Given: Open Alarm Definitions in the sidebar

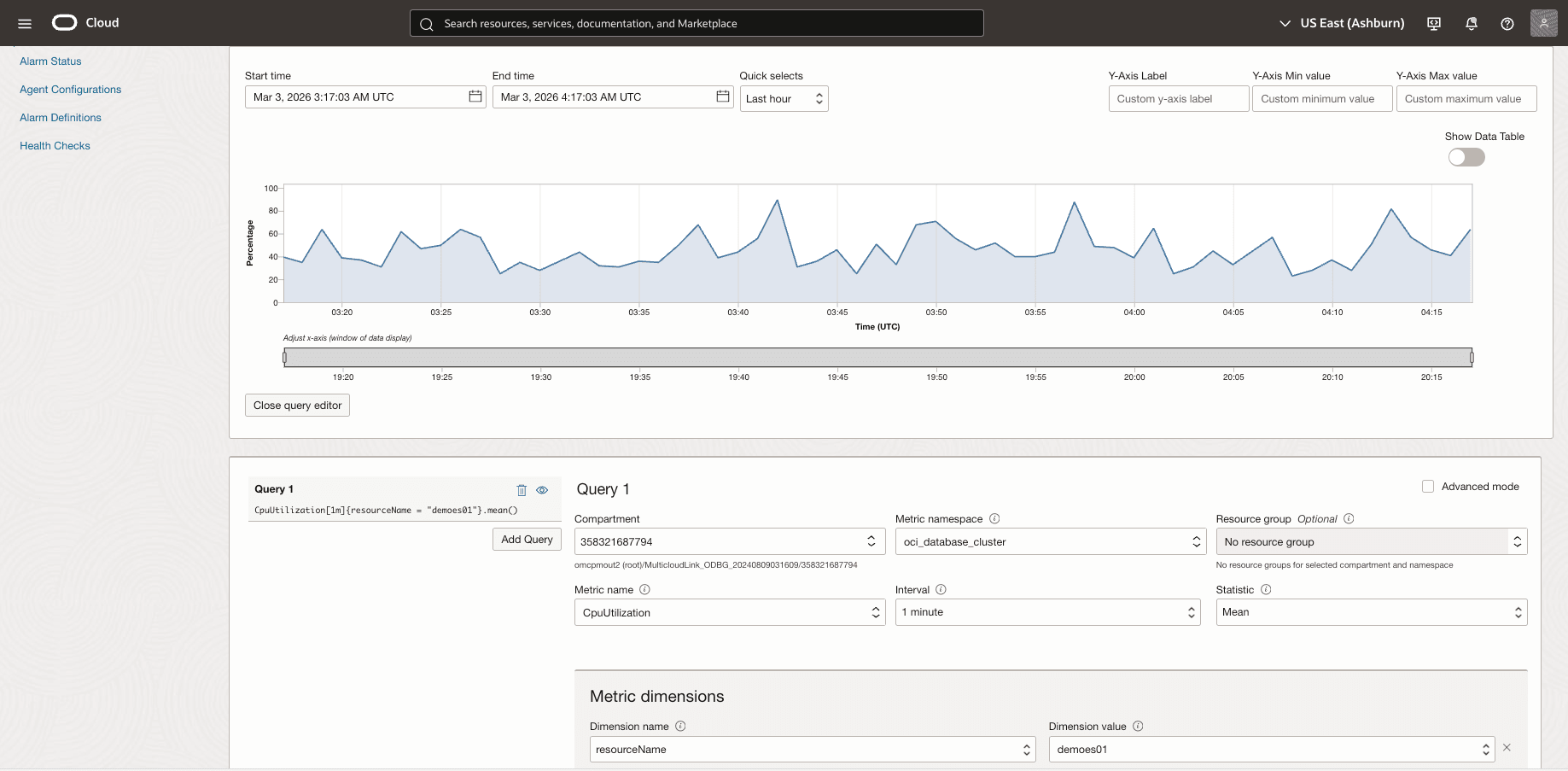Looking at the screenshot, I should (60, 117).
